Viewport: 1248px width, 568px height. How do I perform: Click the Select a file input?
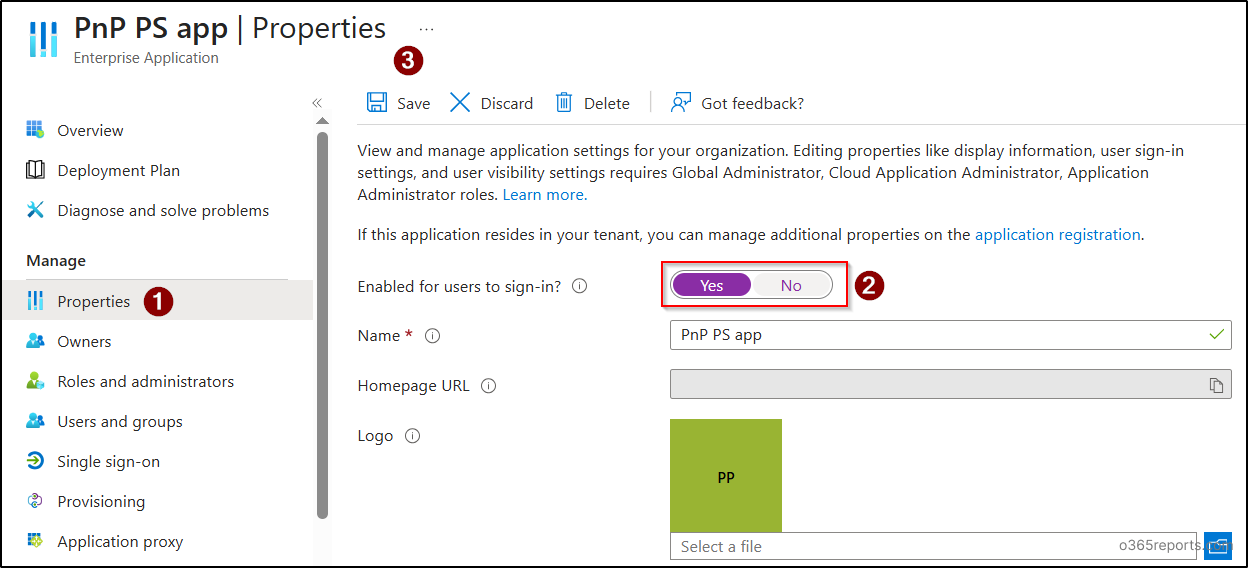(x=933, y=546)
